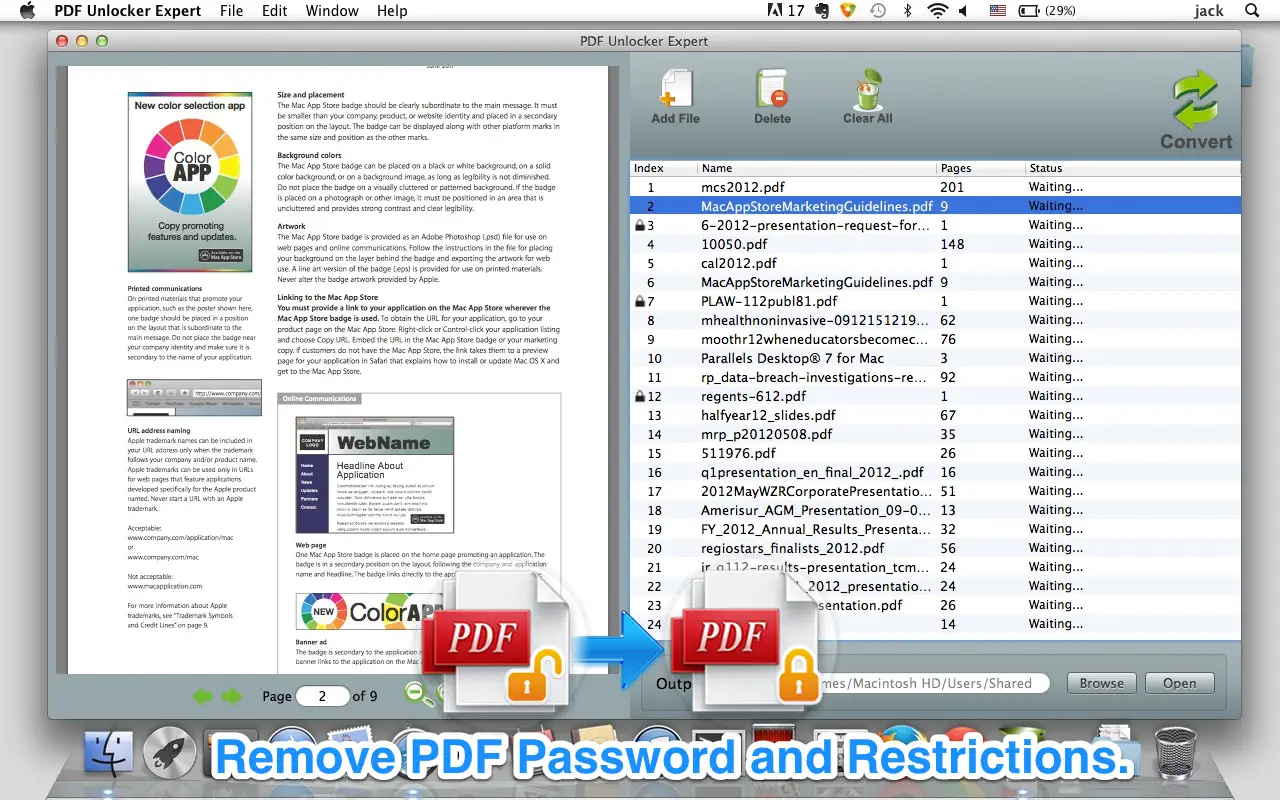Viewport: 1280px width, 800px height.
Task: Open the Trash in the Dock
Action: coord(1174,754)
